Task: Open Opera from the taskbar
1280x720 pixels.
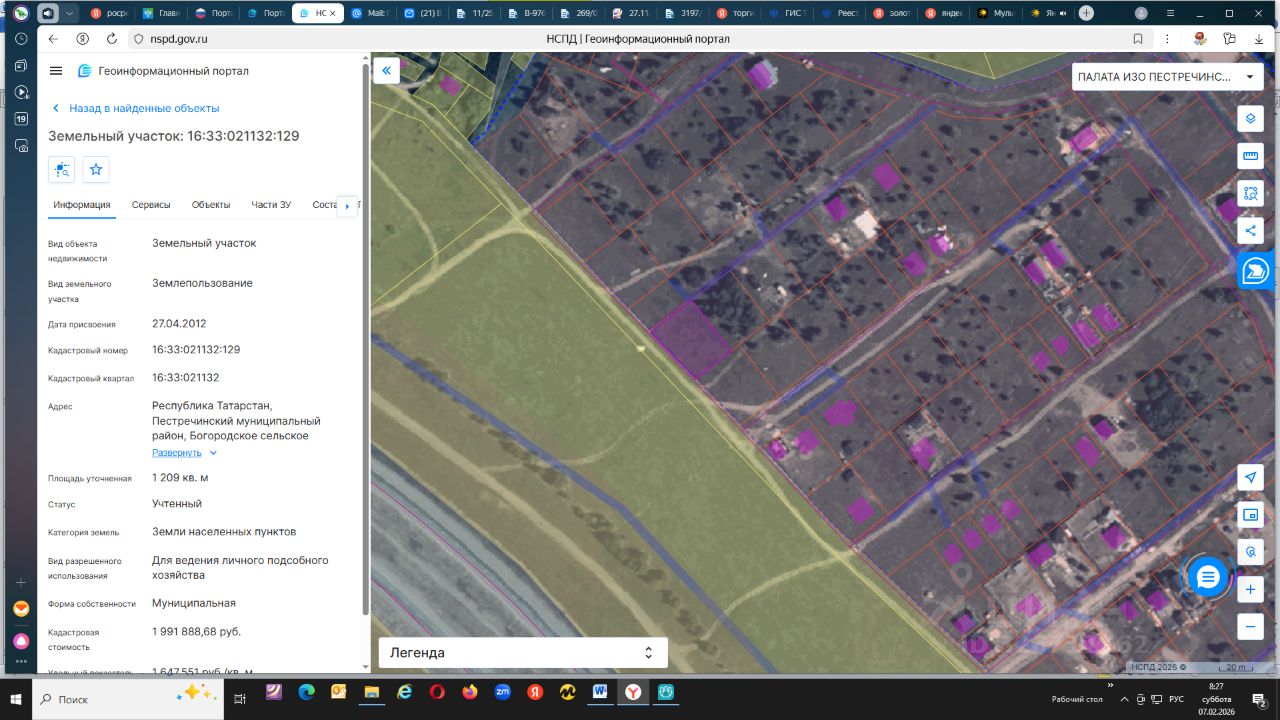Action: click(437, 692)
